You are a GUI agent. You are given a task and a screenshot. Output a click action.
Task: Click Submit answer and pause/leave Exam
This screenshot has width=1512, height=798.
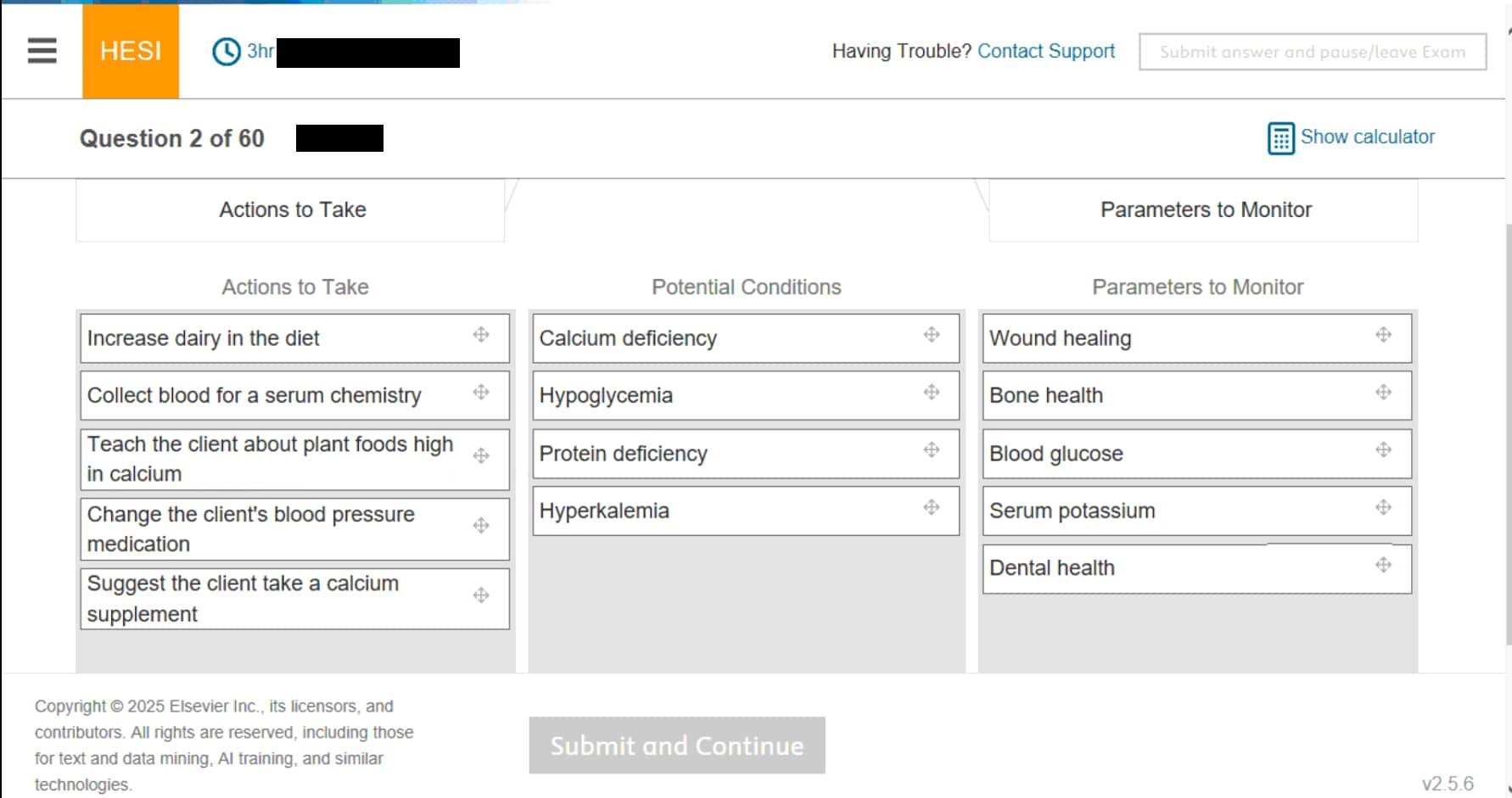[x=1312, y=52]
